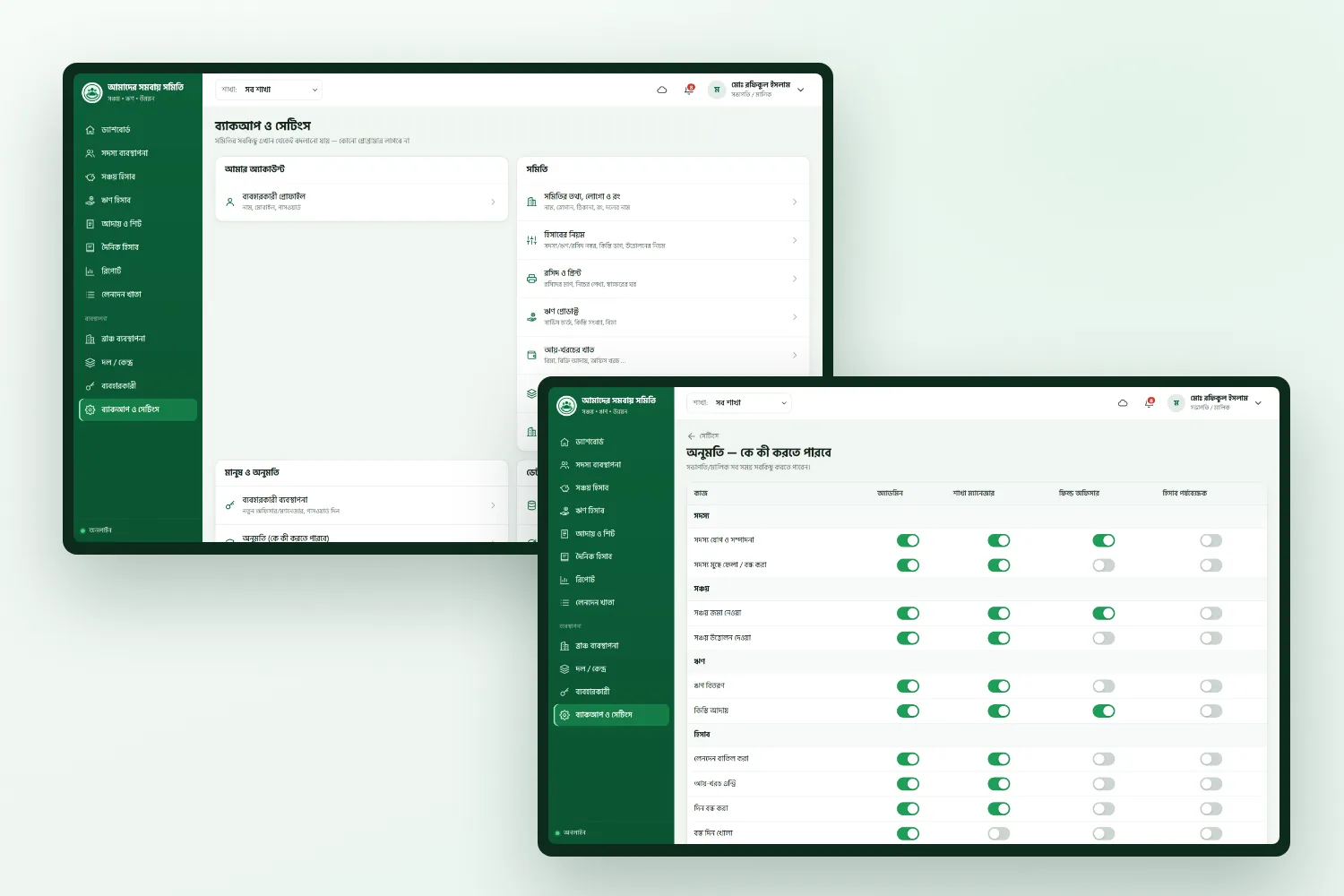Click user avatar 'ম' in back window header

pyautogui.click(x=716, y=90)
